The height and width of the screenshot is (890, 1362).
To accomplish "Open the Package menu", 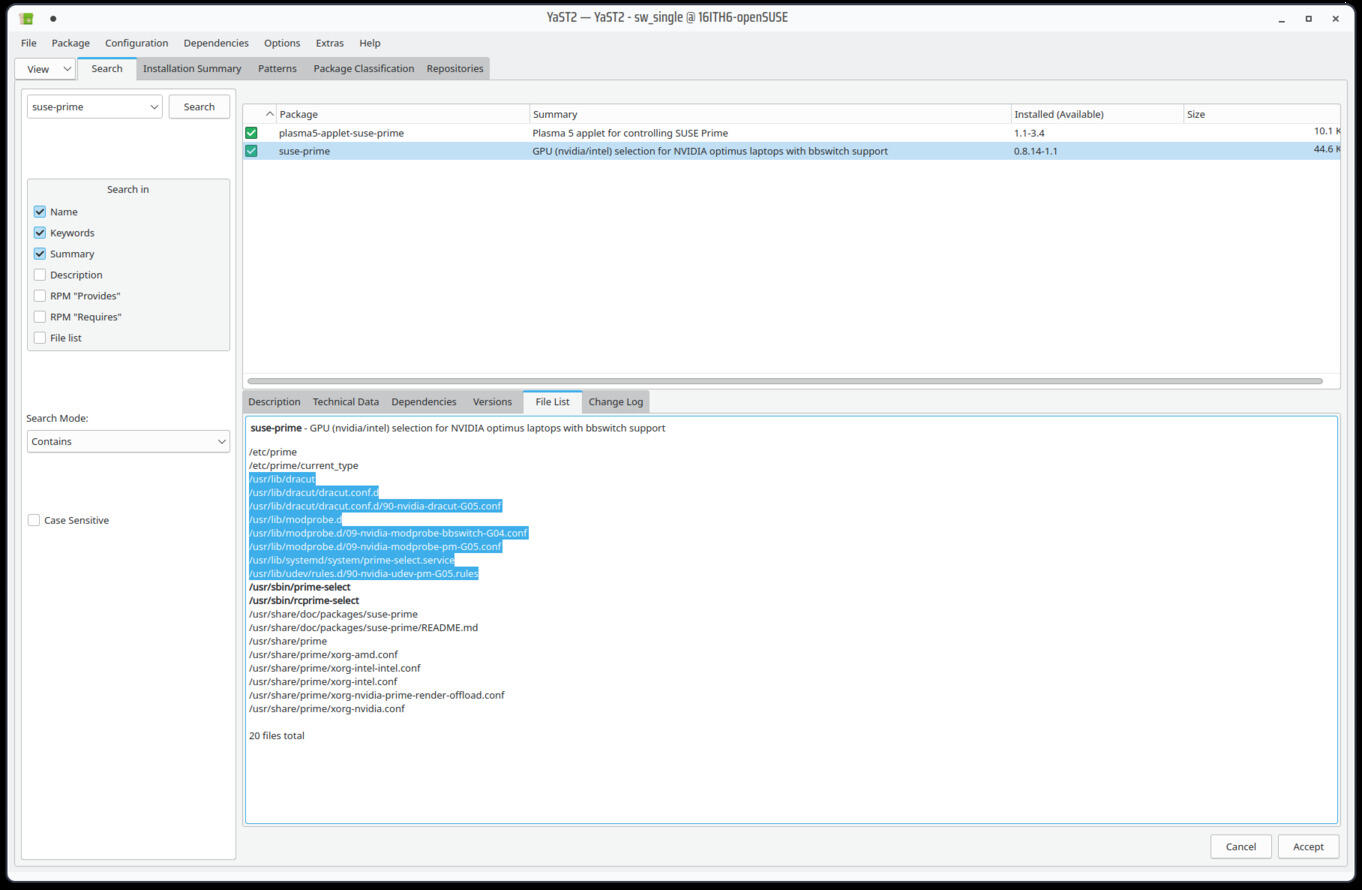I will 70,43.
